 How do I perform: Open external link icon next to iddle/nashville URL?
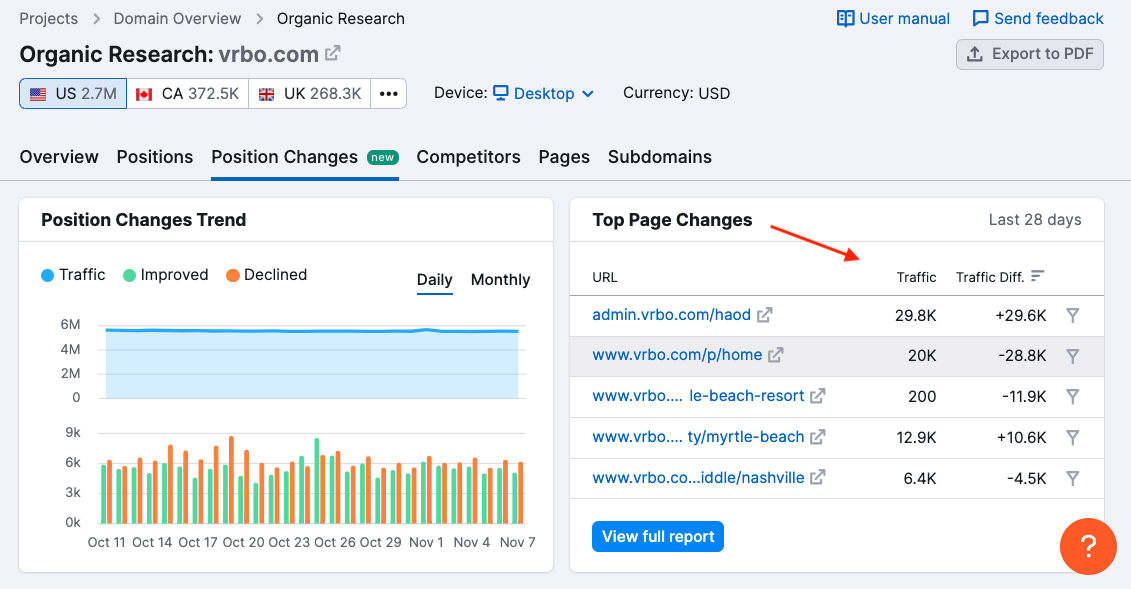coord(818,477)
